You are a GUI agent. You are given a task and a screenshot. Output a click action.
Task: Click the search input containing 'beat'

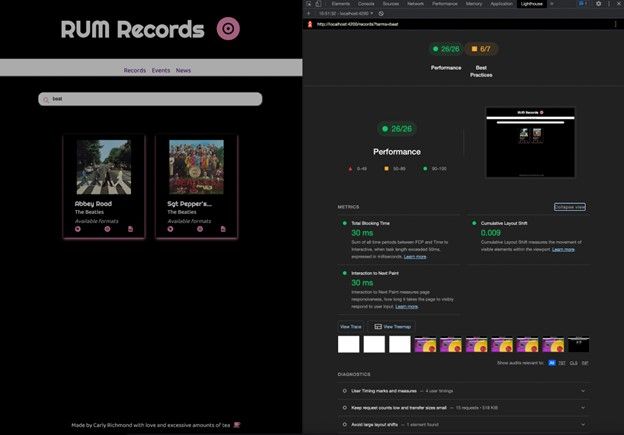[150, 99]
